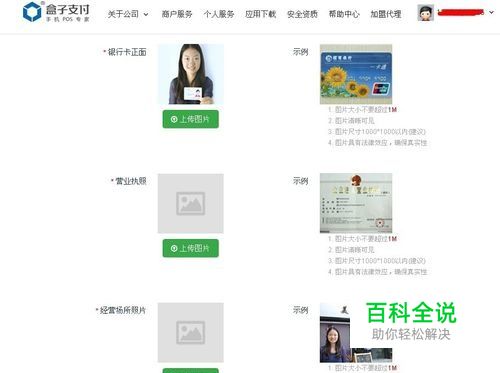Select the 营业执照 label text
The width and height of the screenshot is (500, 373).
(131, 181)
